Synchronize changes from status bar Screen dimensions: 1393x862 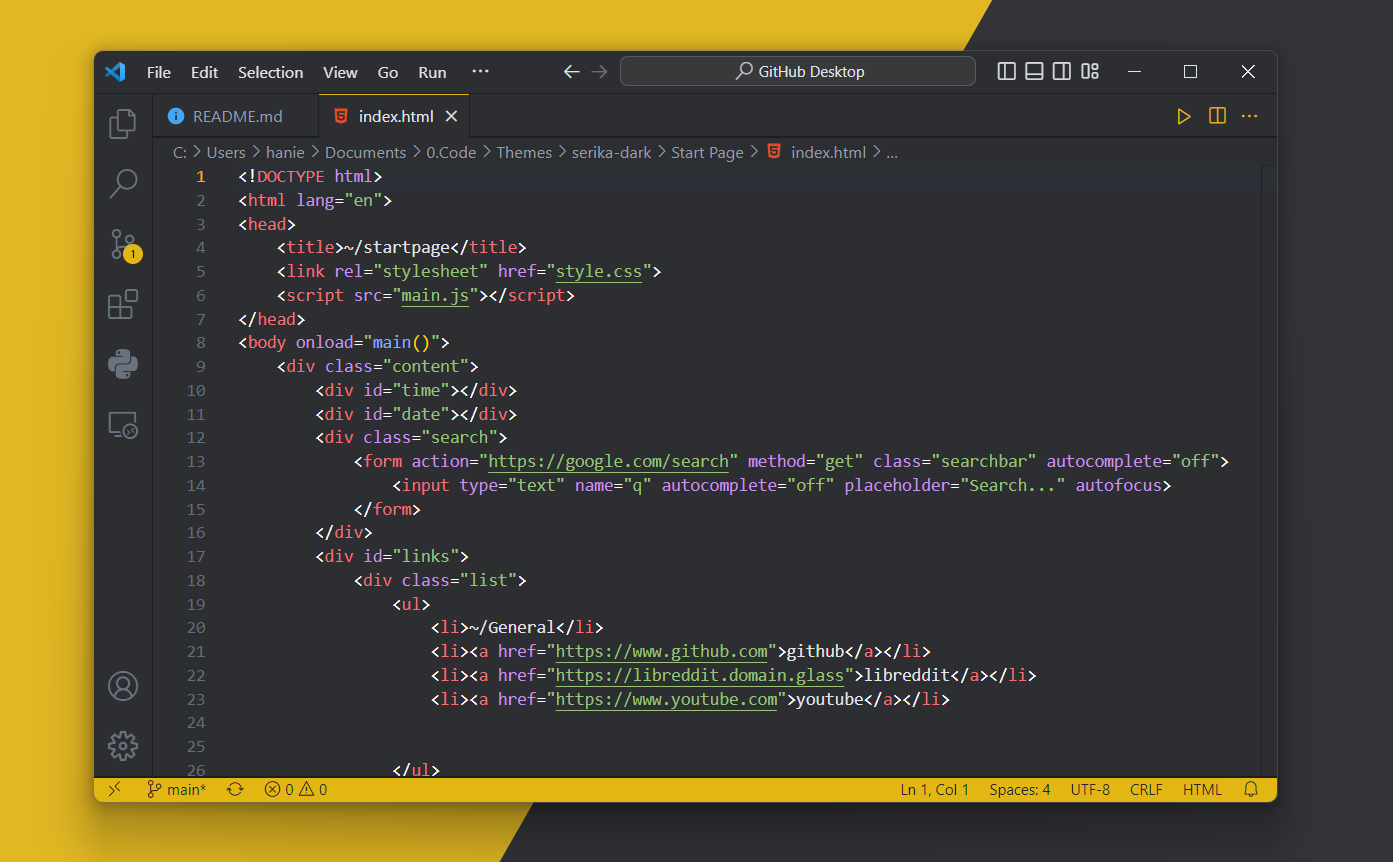point(235,789)
